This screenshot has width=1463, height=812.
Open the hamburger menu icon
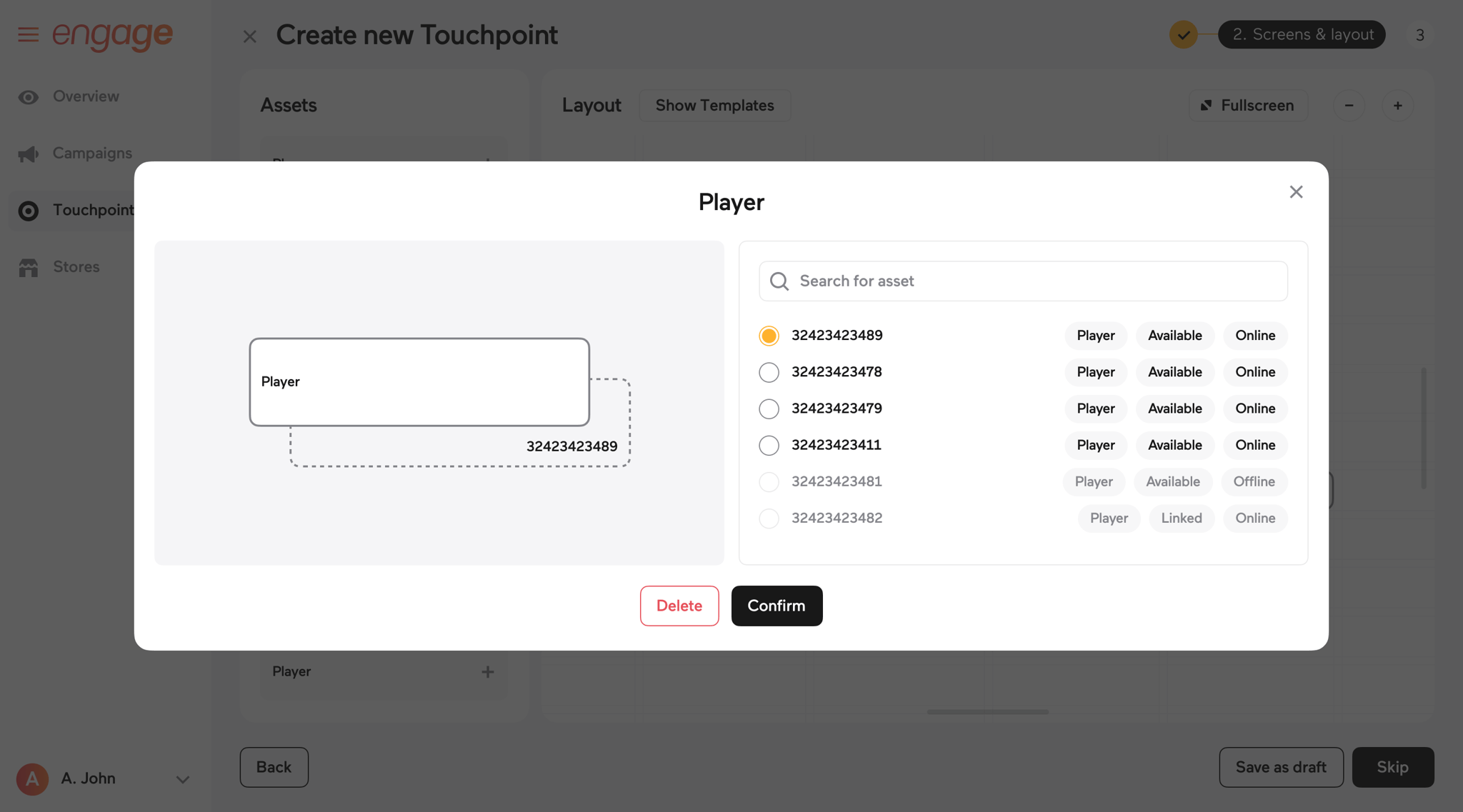click(29, 34)
